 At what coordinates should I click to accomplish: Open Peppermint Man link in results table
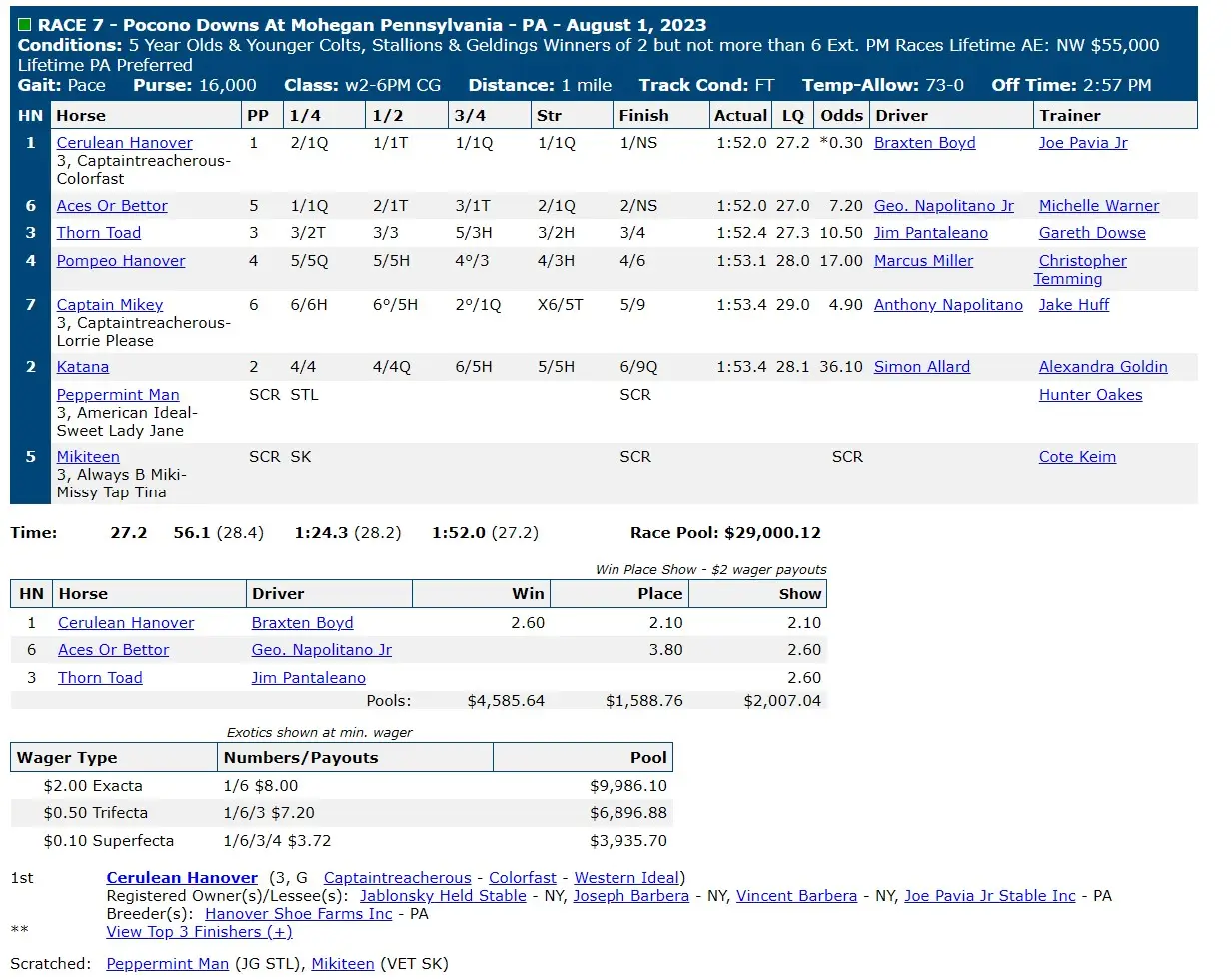tap(118, 395)
